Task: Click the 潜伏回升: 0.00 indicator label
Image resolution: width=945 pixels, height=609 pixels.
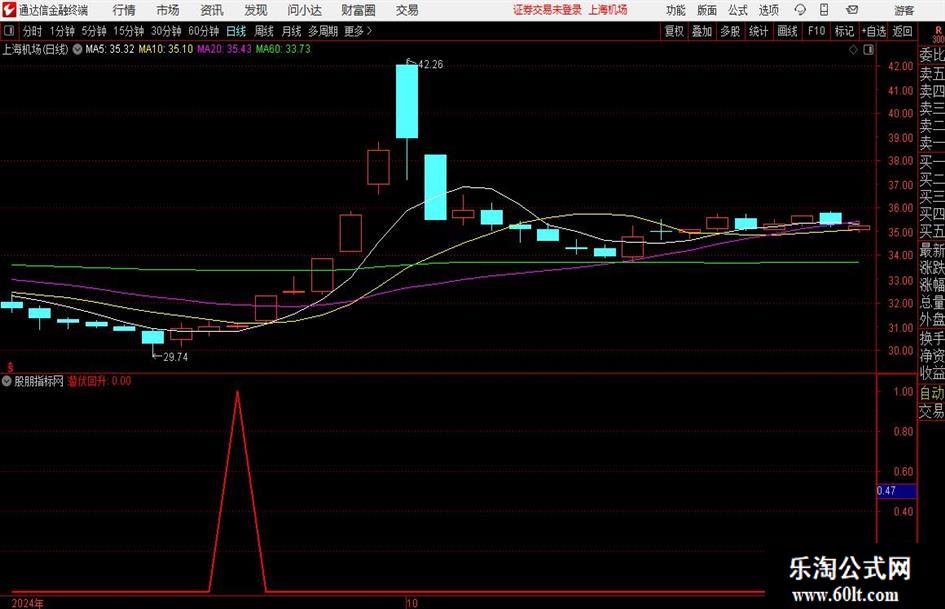Action: [x=99, y=381]
